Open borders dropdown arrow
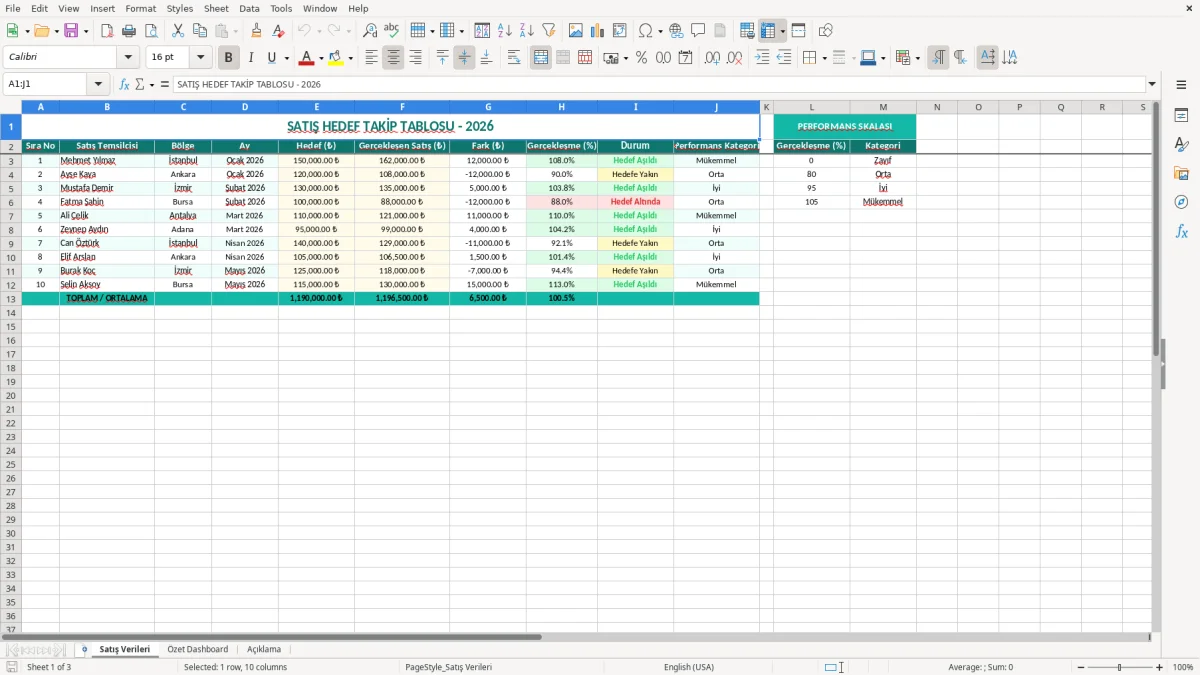Image resolution: width=1200 pixels, height=675 pixels. coord(824,58)
